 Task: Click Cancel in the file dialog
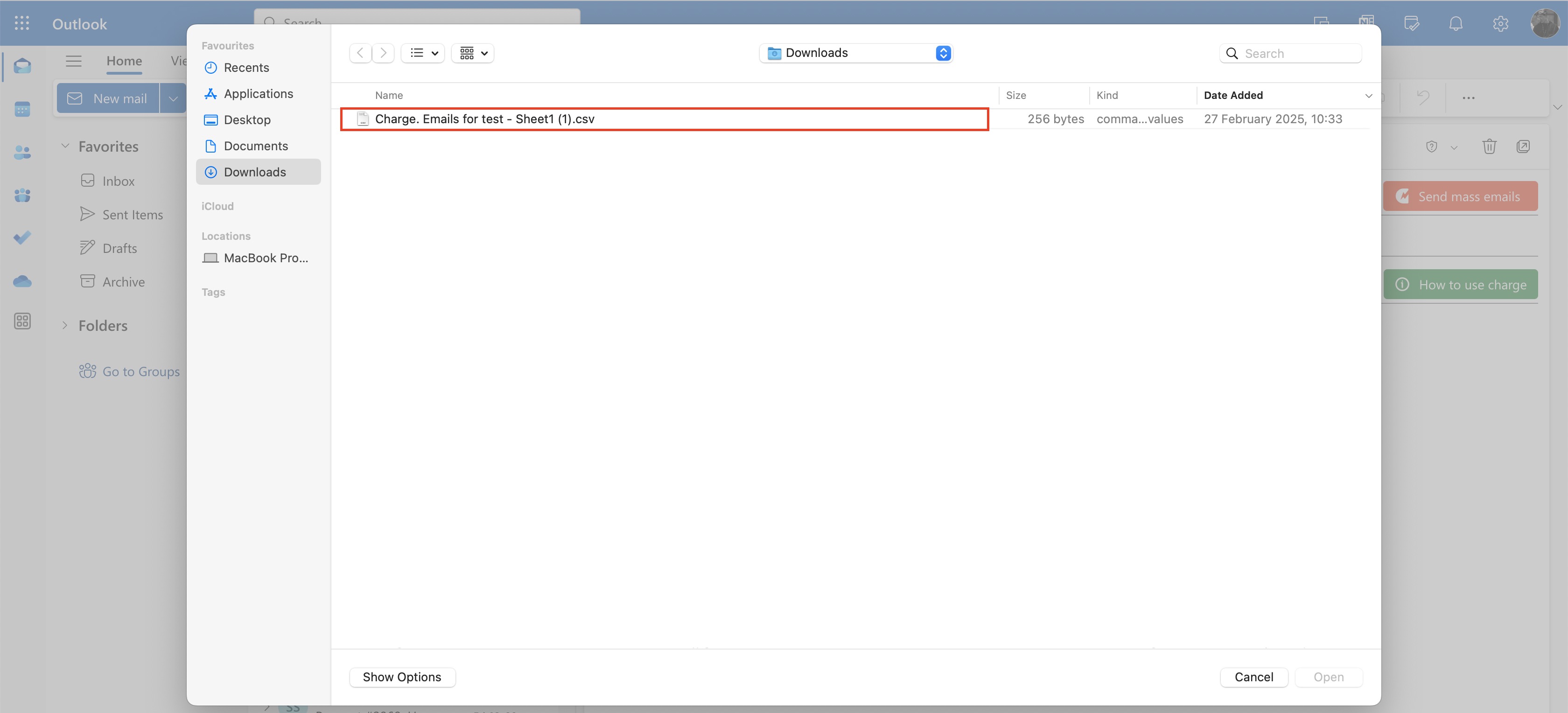pyautogui.click(x=1254, y=677)
